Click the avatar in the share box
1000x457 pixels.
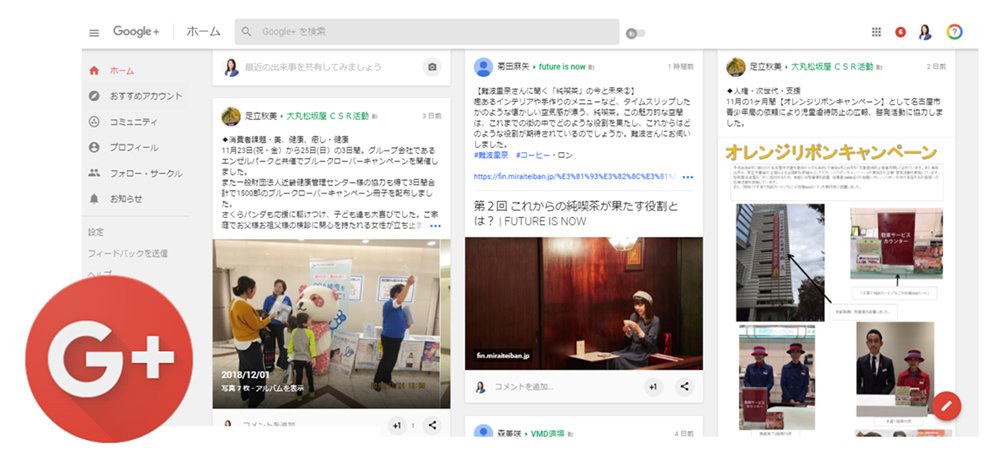tap(231, 67)
